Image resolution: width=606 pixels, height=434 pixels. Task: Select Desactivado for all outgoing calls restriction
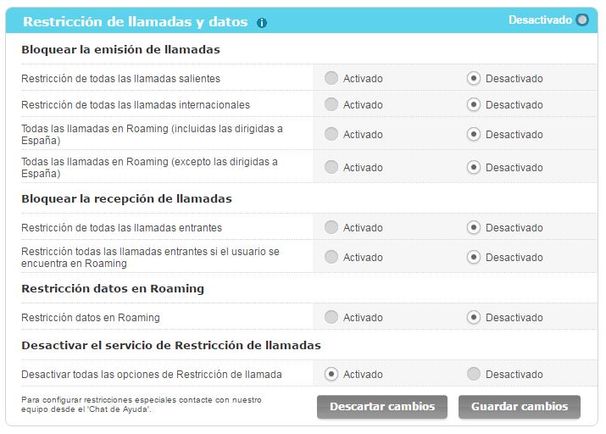(x=473, y=78)
